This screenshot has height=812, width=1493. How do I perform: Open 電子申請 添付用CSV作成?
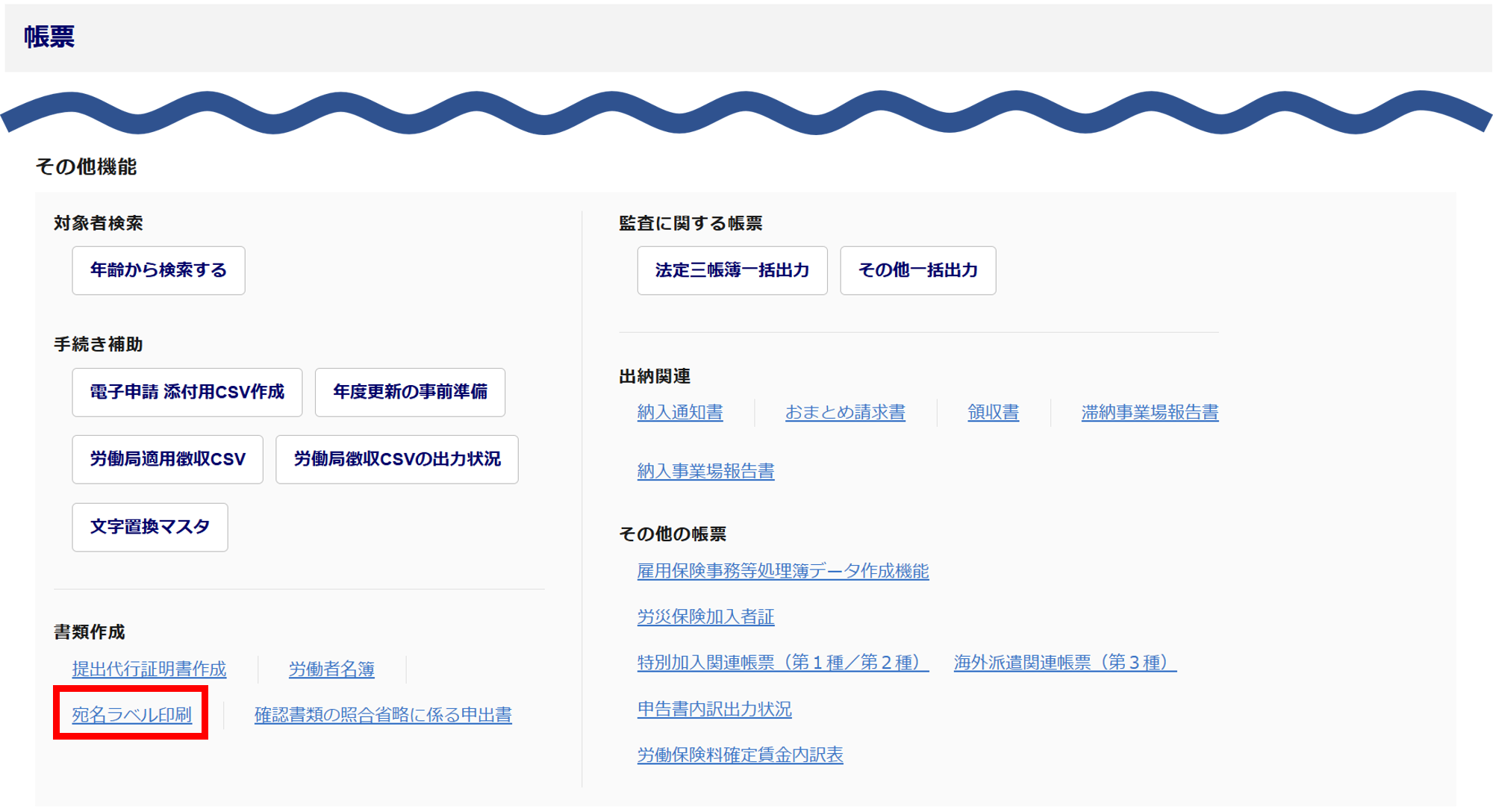click(187, 392)
